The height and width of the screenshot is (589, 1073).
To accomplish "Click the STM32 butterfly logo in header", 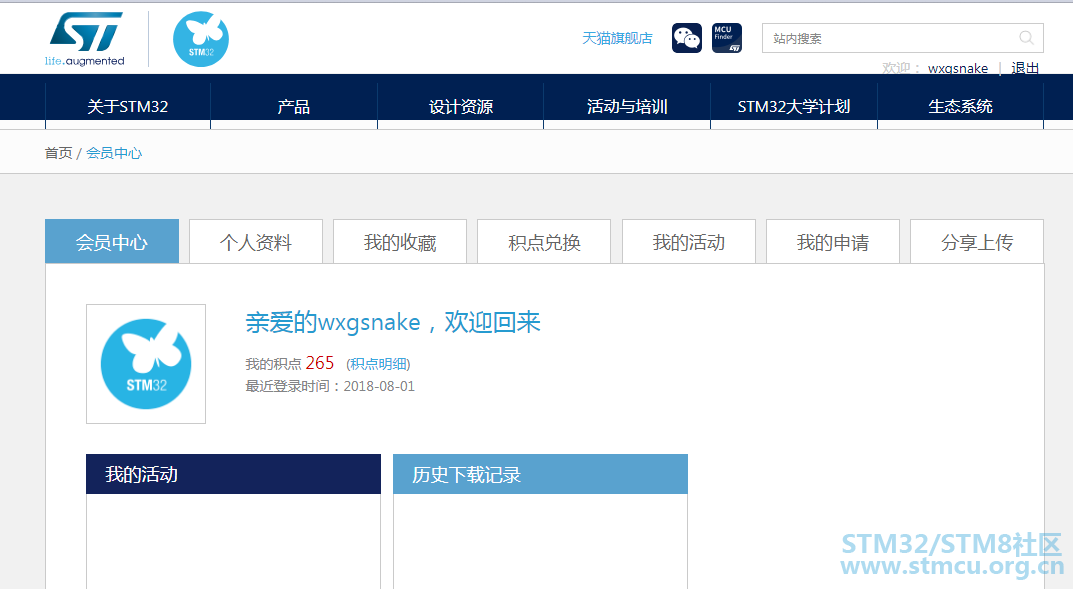I will [201, 39].
